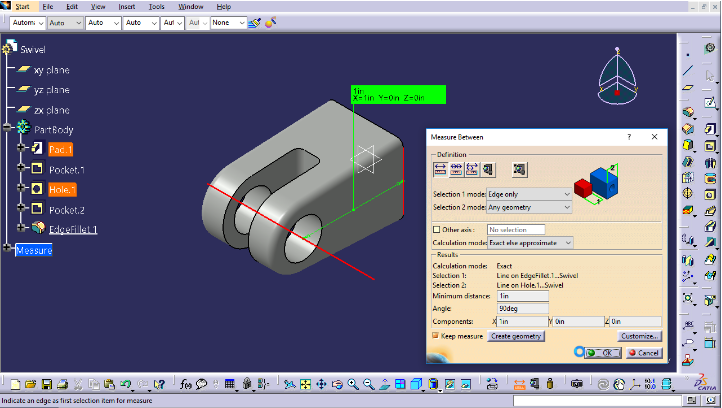Click the Minimum distance result field
The width and height of the screenshot is (722, 408).
(522, 296)
